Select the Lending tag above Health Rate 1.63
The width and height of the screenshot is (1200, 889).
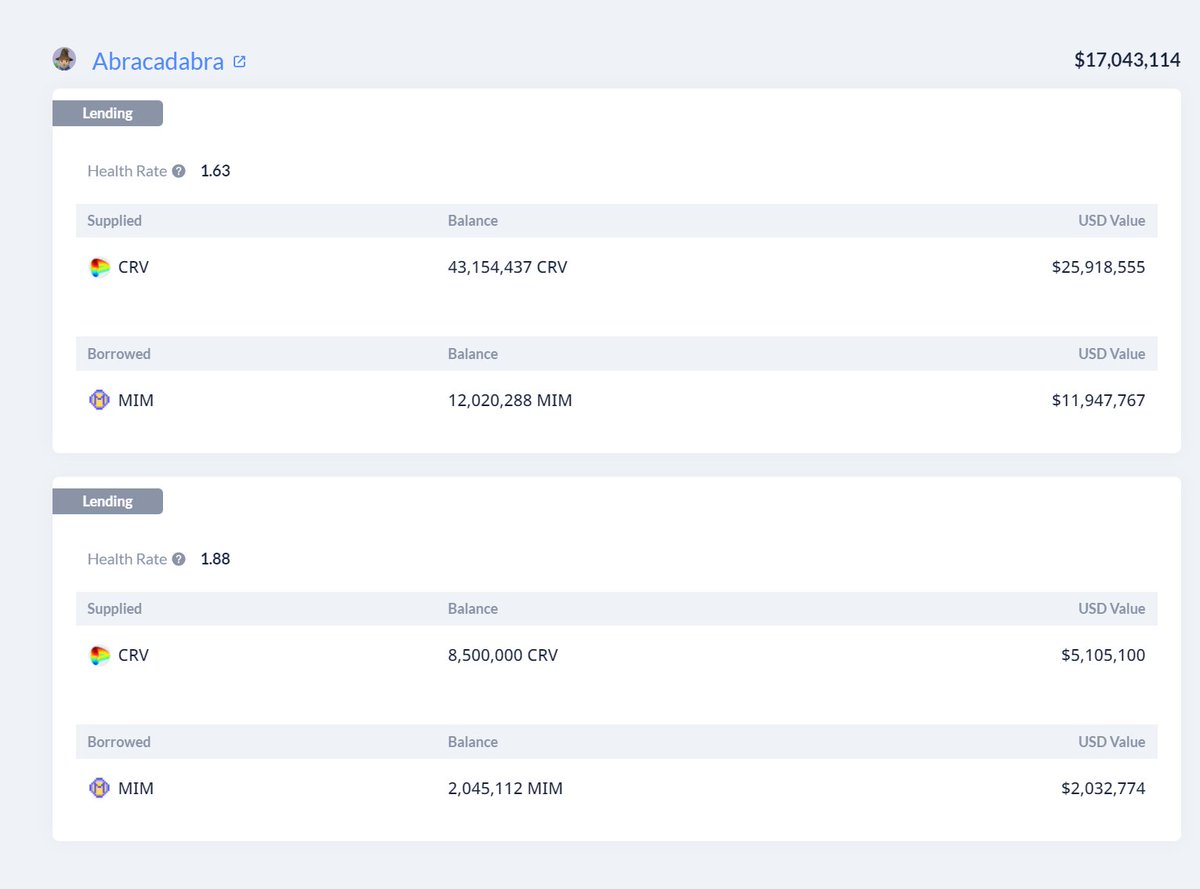coord(107,113)
